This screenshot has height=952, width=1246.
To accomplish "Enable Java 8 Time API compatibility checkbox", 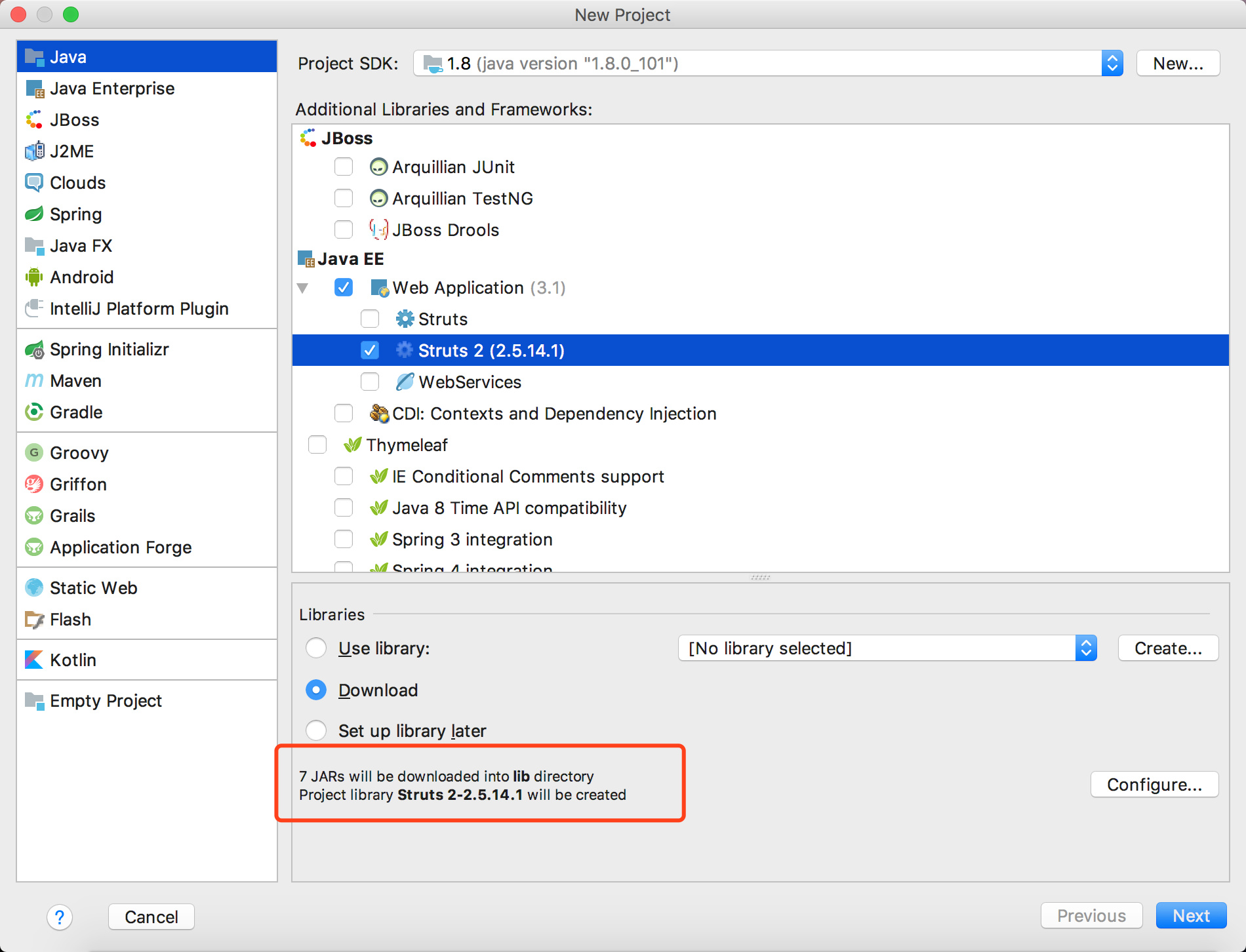I will tap(344, 508).
